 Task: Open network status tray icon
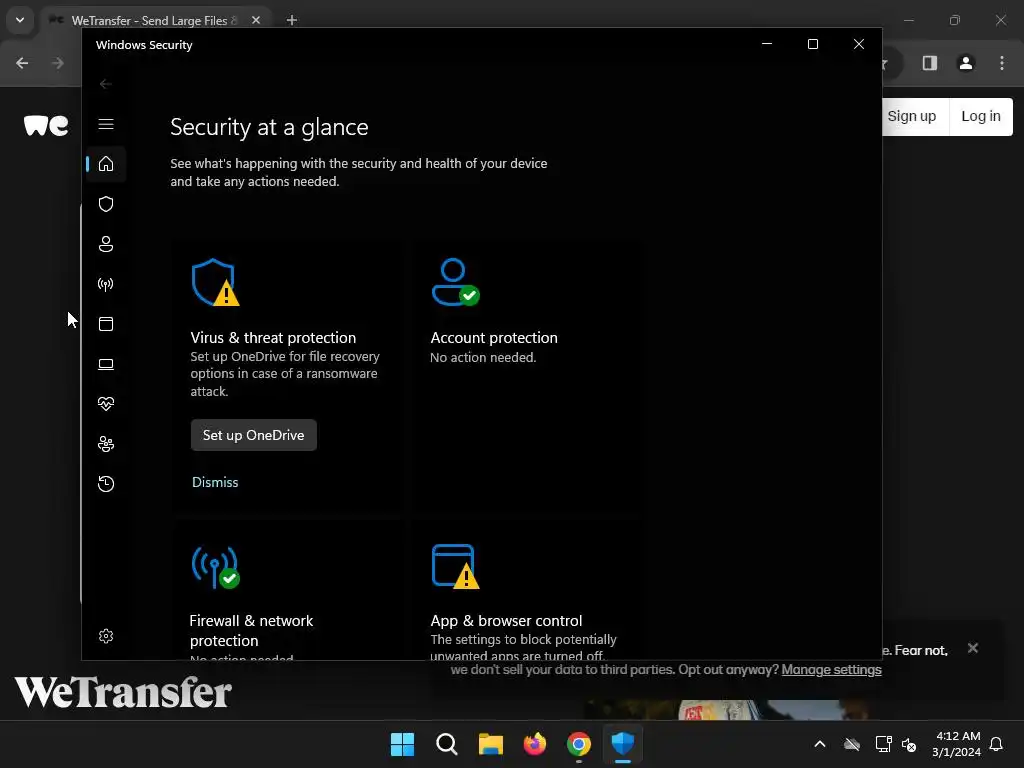coord(883,744)
